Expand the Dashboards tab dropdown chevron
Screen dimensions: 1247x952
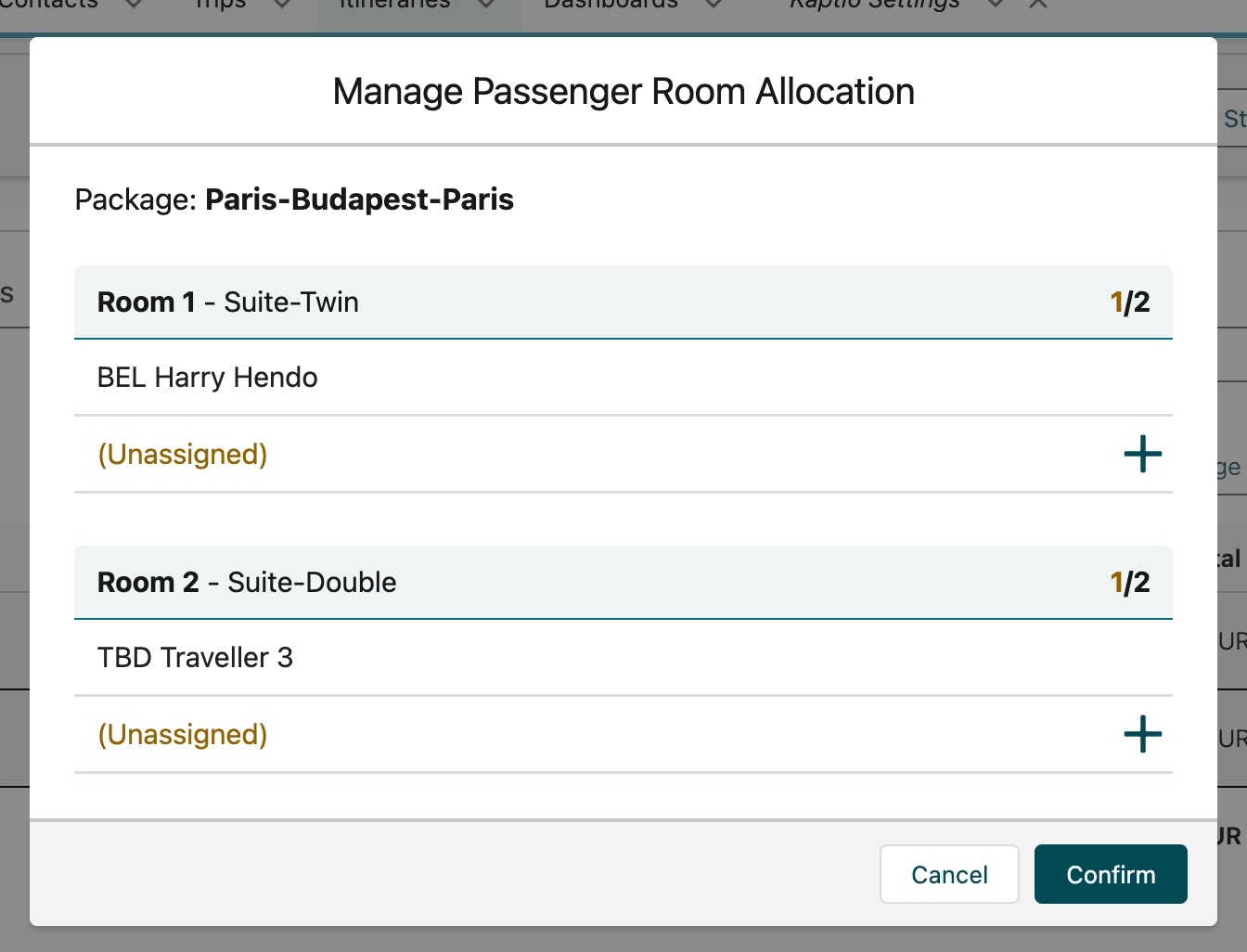pos(713,4)
